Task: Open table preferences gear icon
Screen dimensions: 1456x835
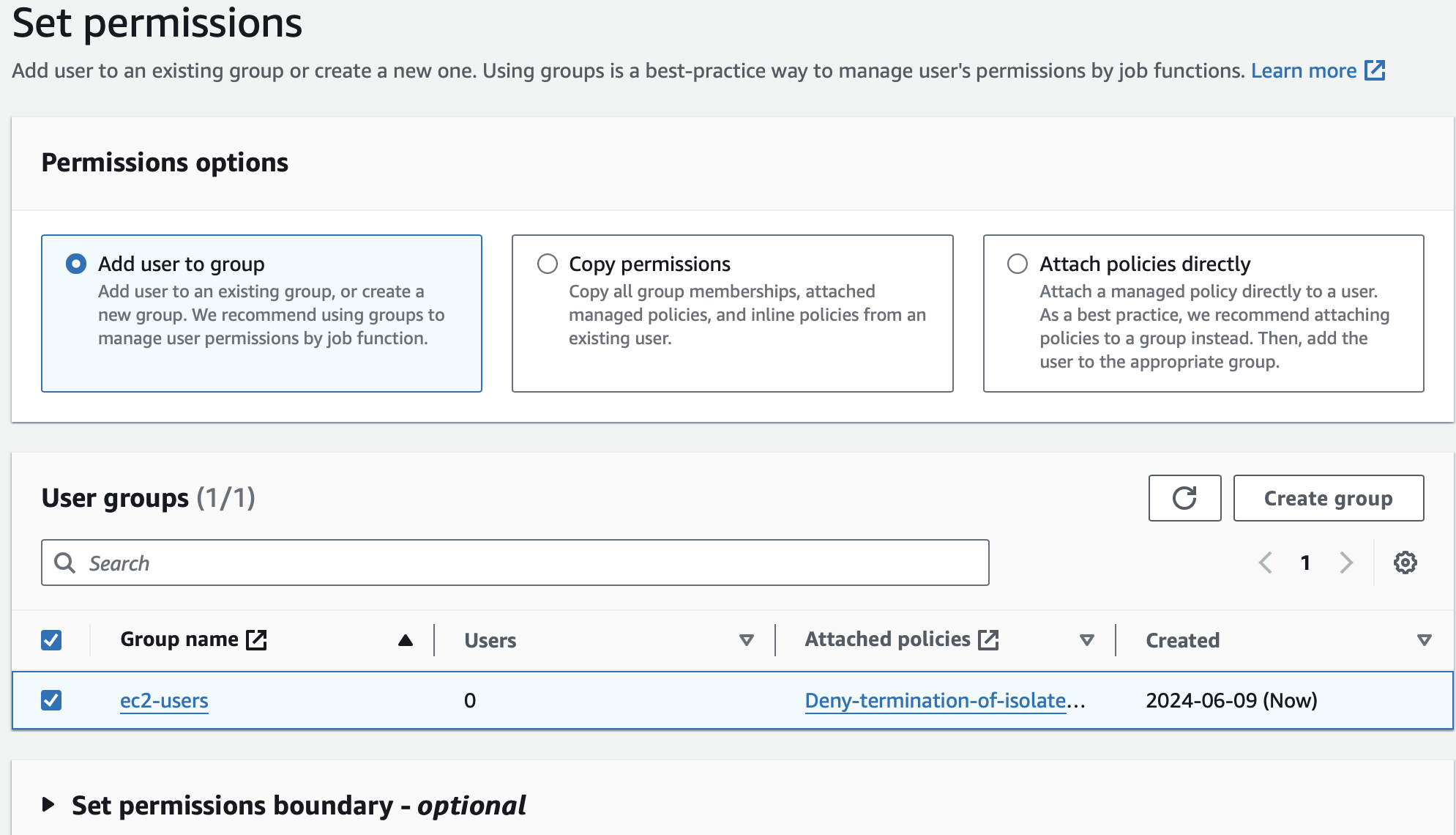Action: tap(1405, 563)
